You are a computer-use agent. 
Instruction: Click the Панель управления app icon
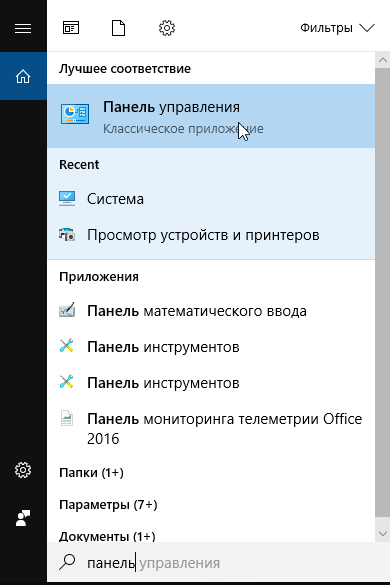pos(75,114)
